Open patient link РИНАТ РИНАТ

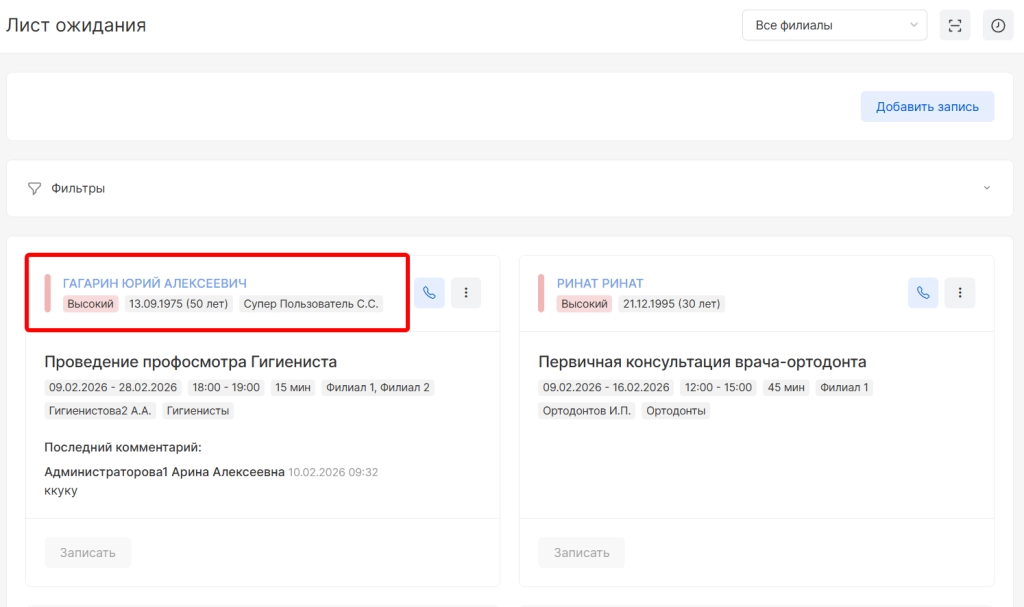(600, 283)
